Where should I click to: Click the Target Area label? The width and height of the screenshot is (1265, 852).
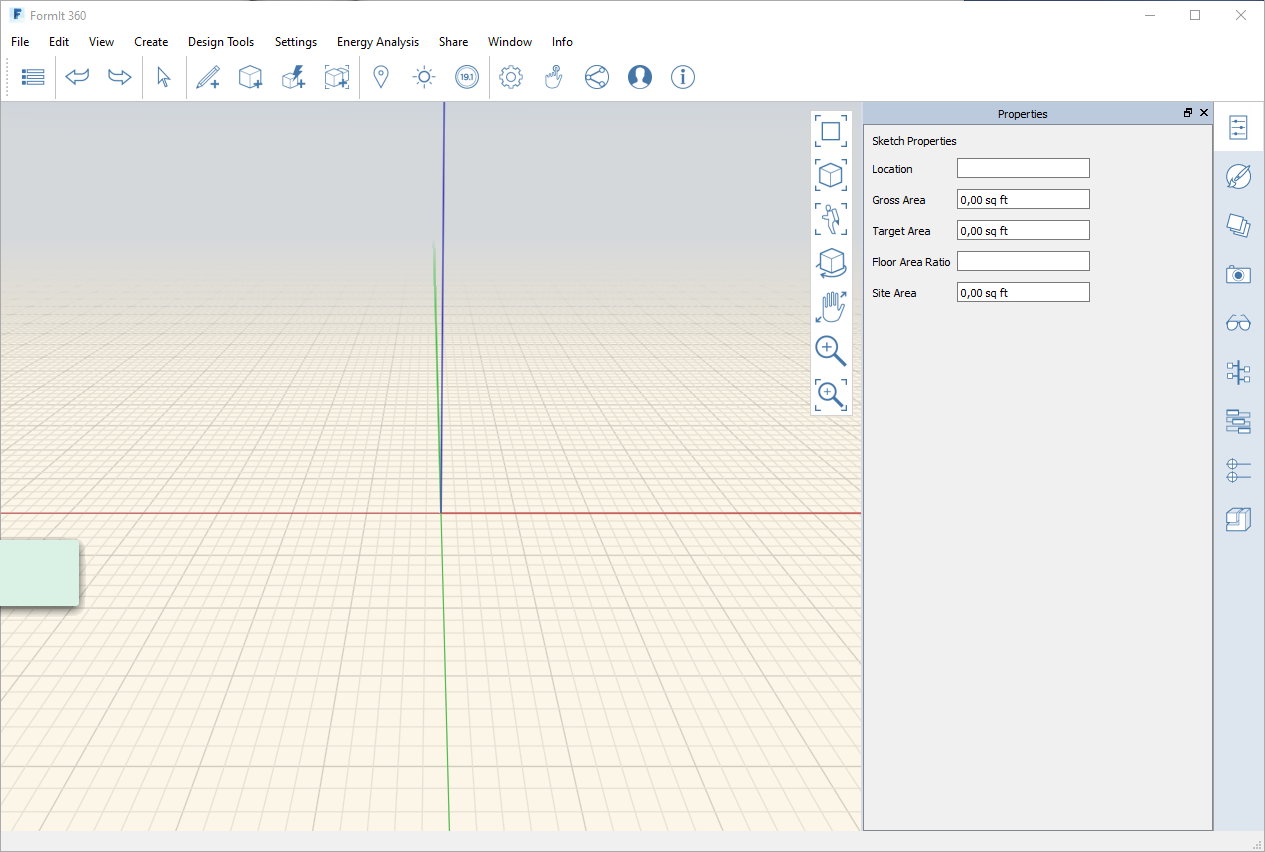[x=901, y=231]
